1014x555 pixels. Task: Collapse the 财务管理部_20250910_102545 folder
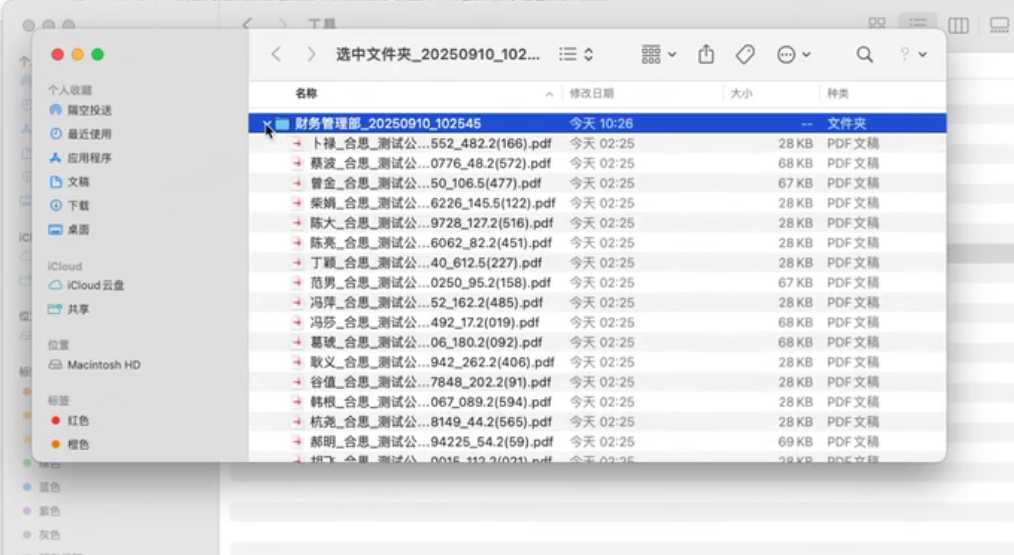pos(266,124)
